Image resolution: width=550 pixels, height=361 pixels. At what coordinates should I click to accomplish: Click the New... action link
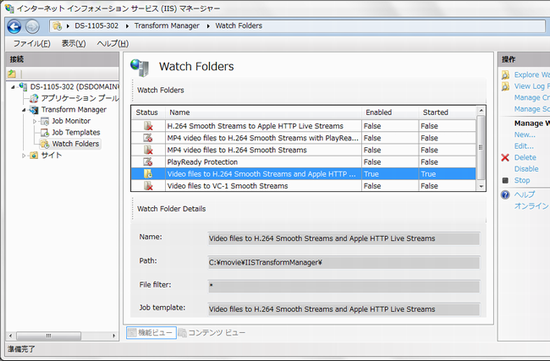click(525, 135)
